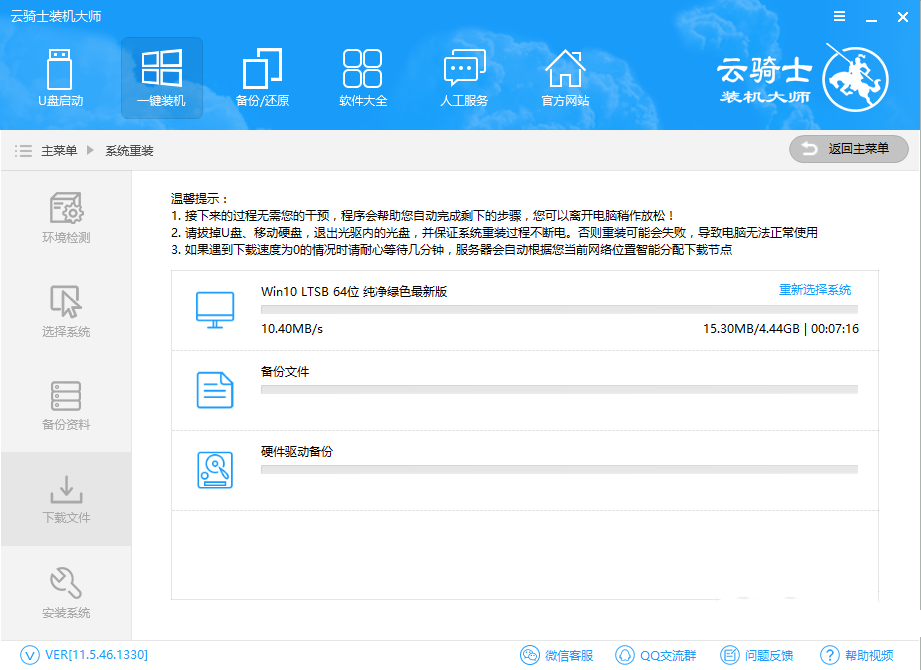Click the 安装系统 install system step
Screen dimensions: 921x670
[66, 592]
